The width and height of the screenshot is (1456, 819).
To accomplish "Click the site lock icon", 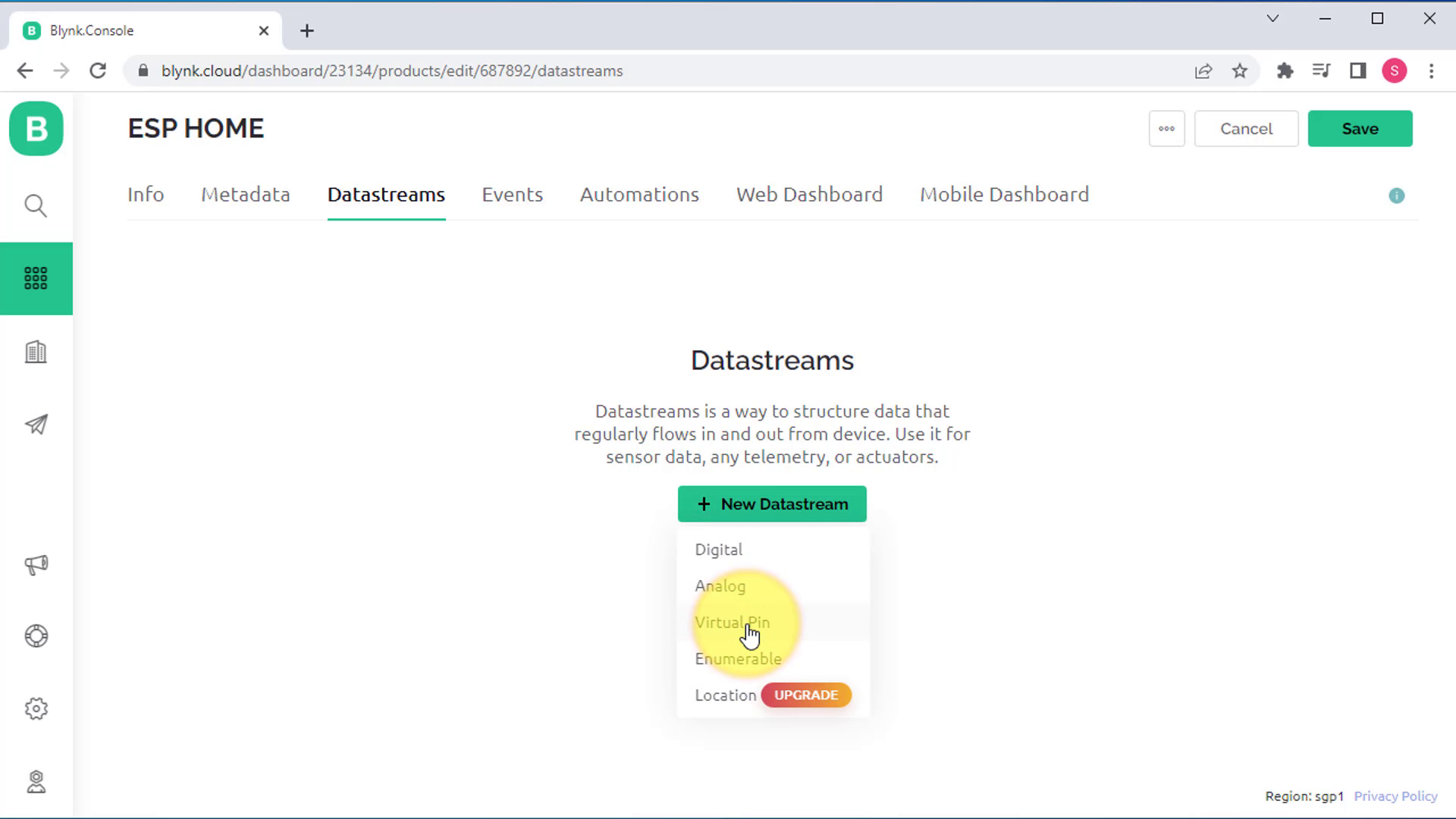I will point(143,71).
